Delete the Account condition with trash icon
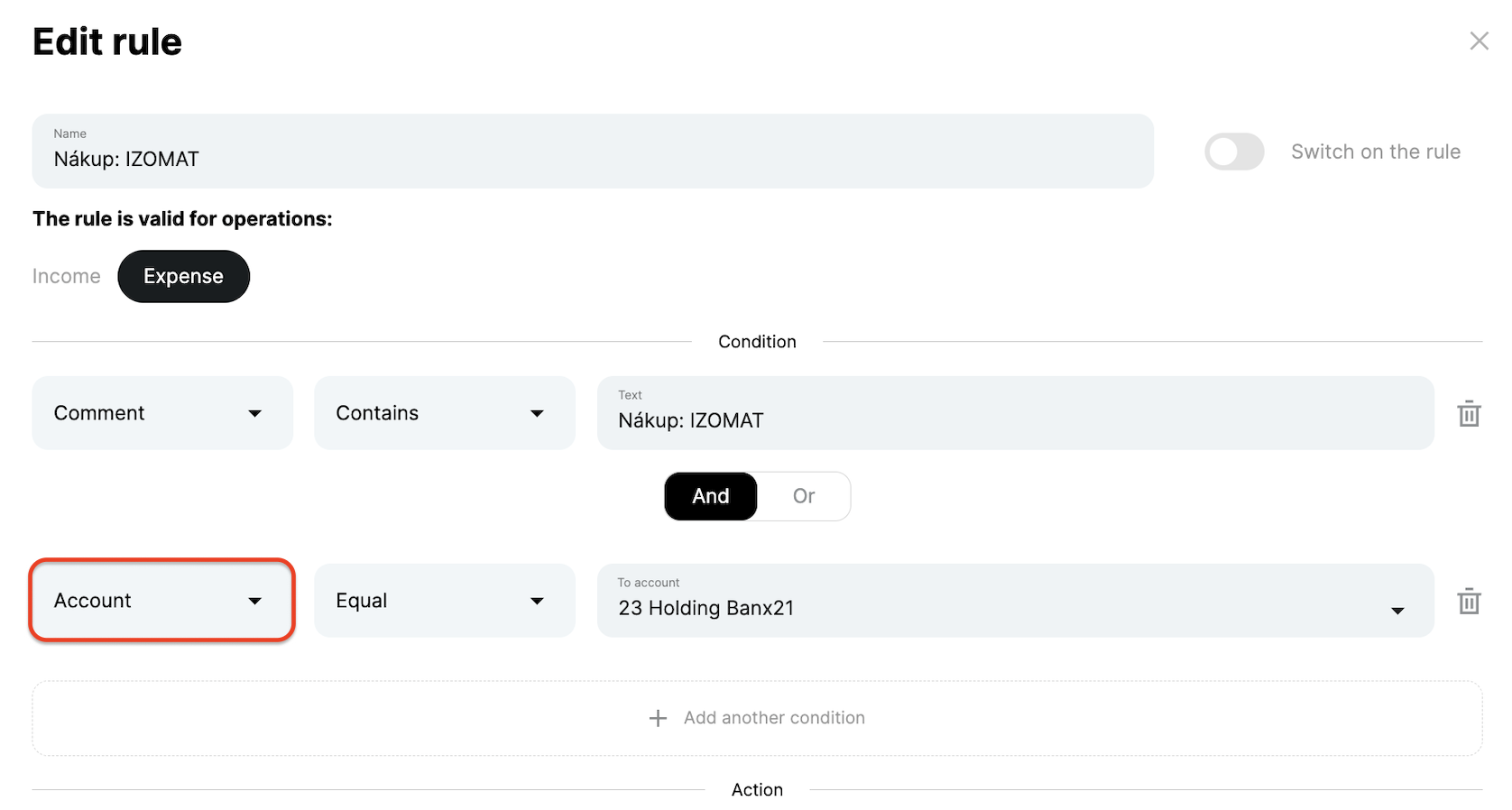The width and height of the screenshot is (1512, 810). pyautogui.click(x=1469, y=601)
